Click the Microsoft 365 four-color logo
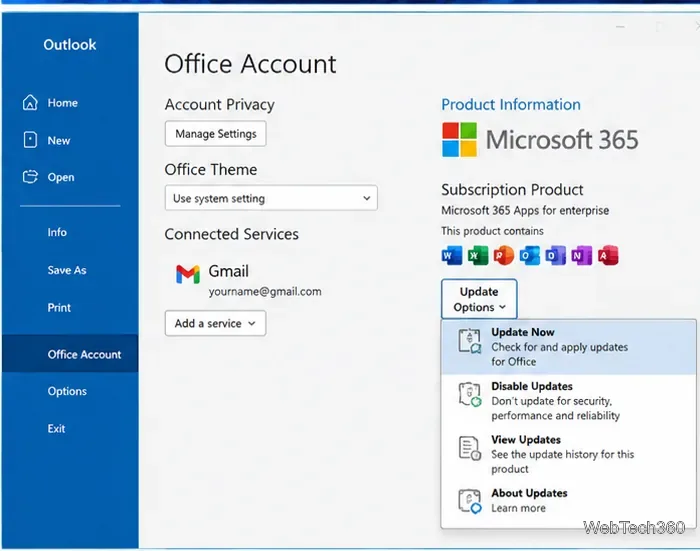This screenshot has width=700, height=551. (459, 140)
